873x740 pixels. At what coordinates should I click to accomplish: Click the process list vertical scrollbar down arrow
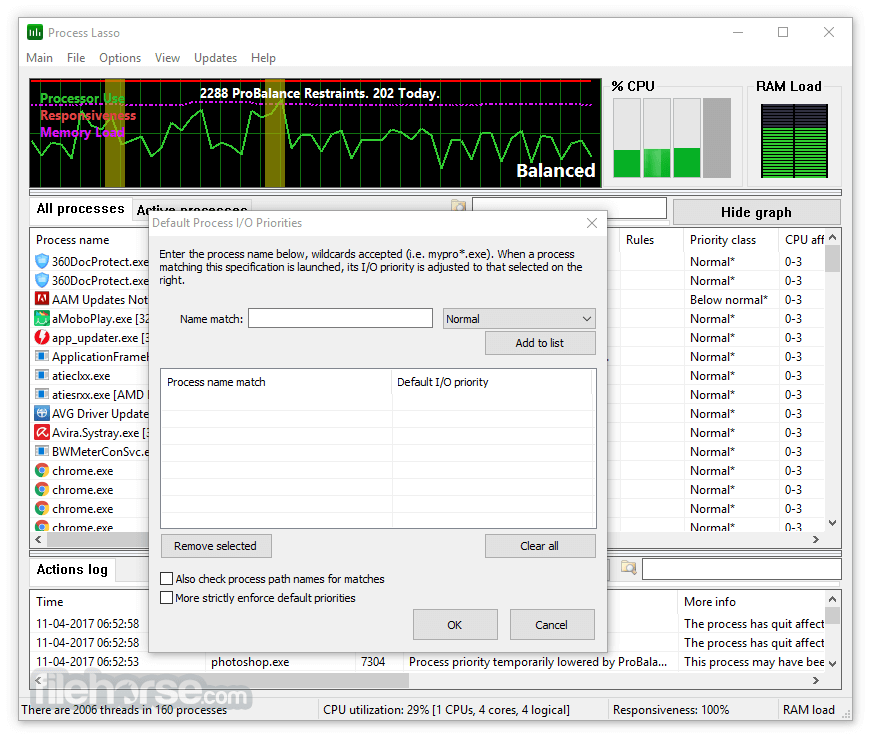(832, 522)
